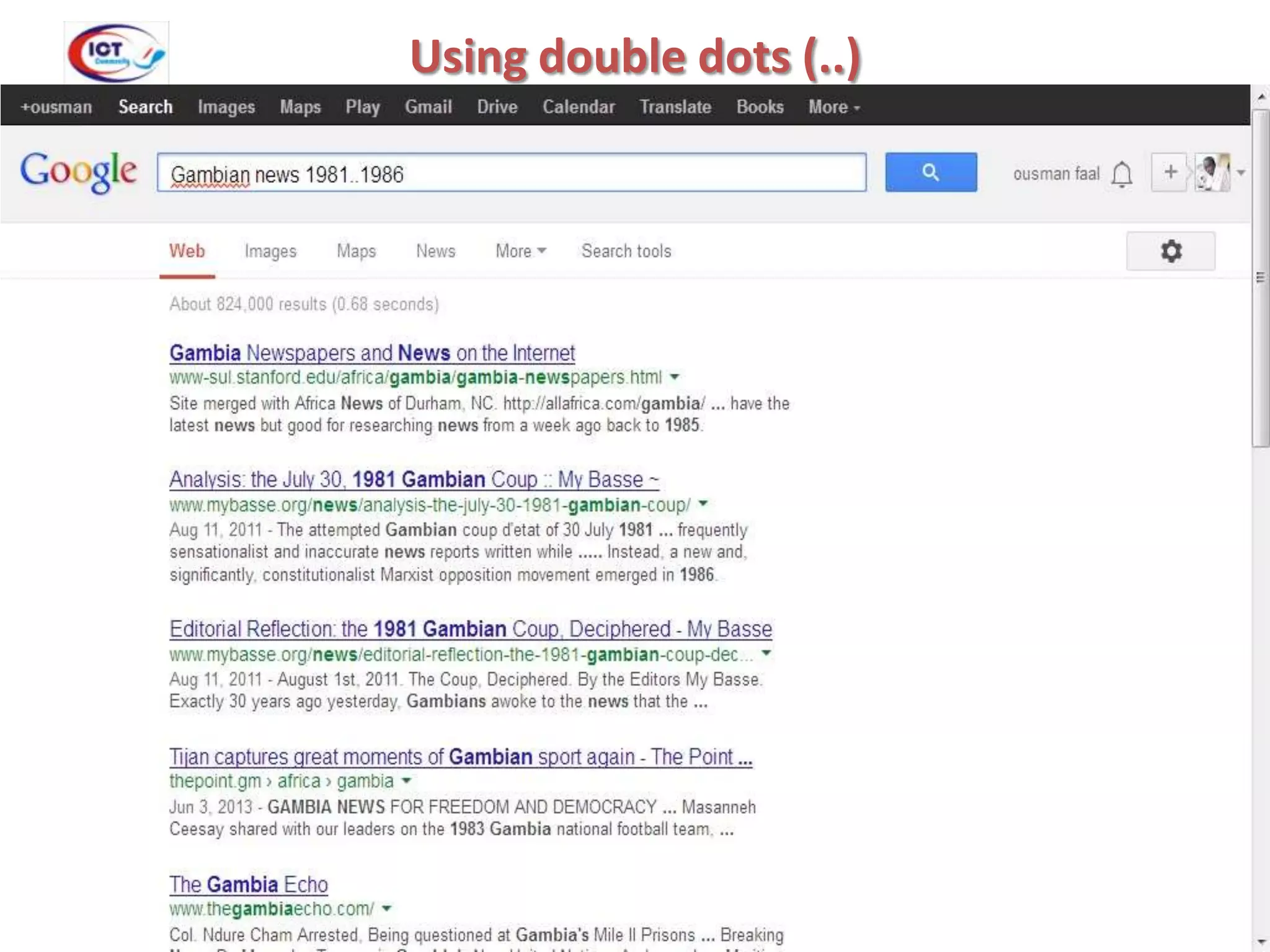Expand arrow beside editorial-reflection result URL
Screen dimensions: 1270x952
766,653
